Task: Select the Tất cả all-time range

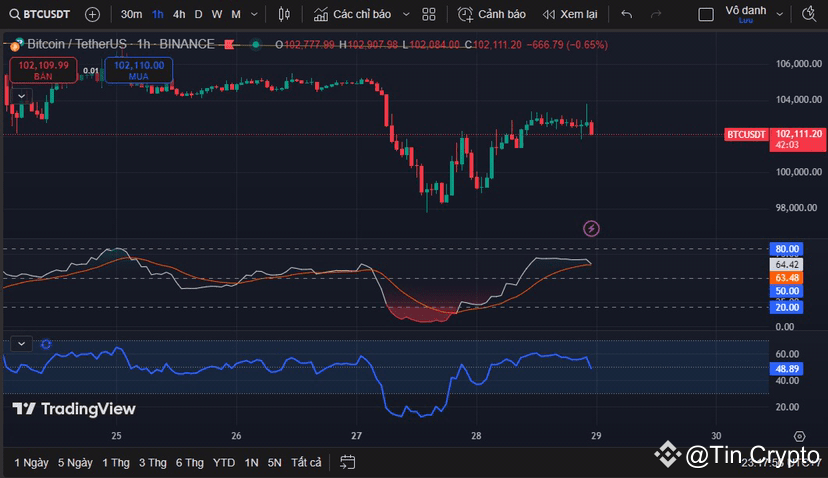Action: click(306, 463)
